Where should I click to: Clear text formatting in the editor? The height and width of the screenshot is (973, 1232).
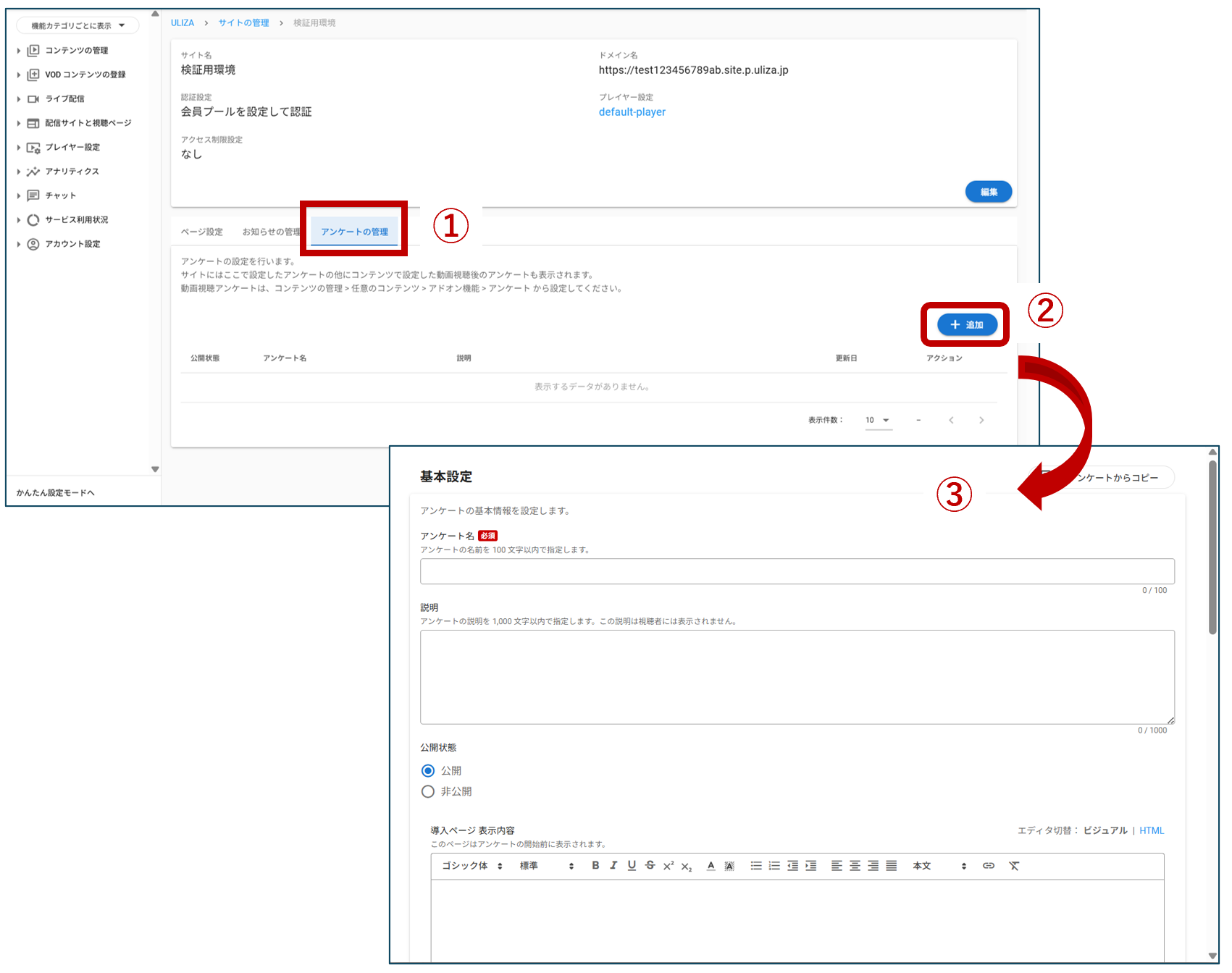[1014, 866]
